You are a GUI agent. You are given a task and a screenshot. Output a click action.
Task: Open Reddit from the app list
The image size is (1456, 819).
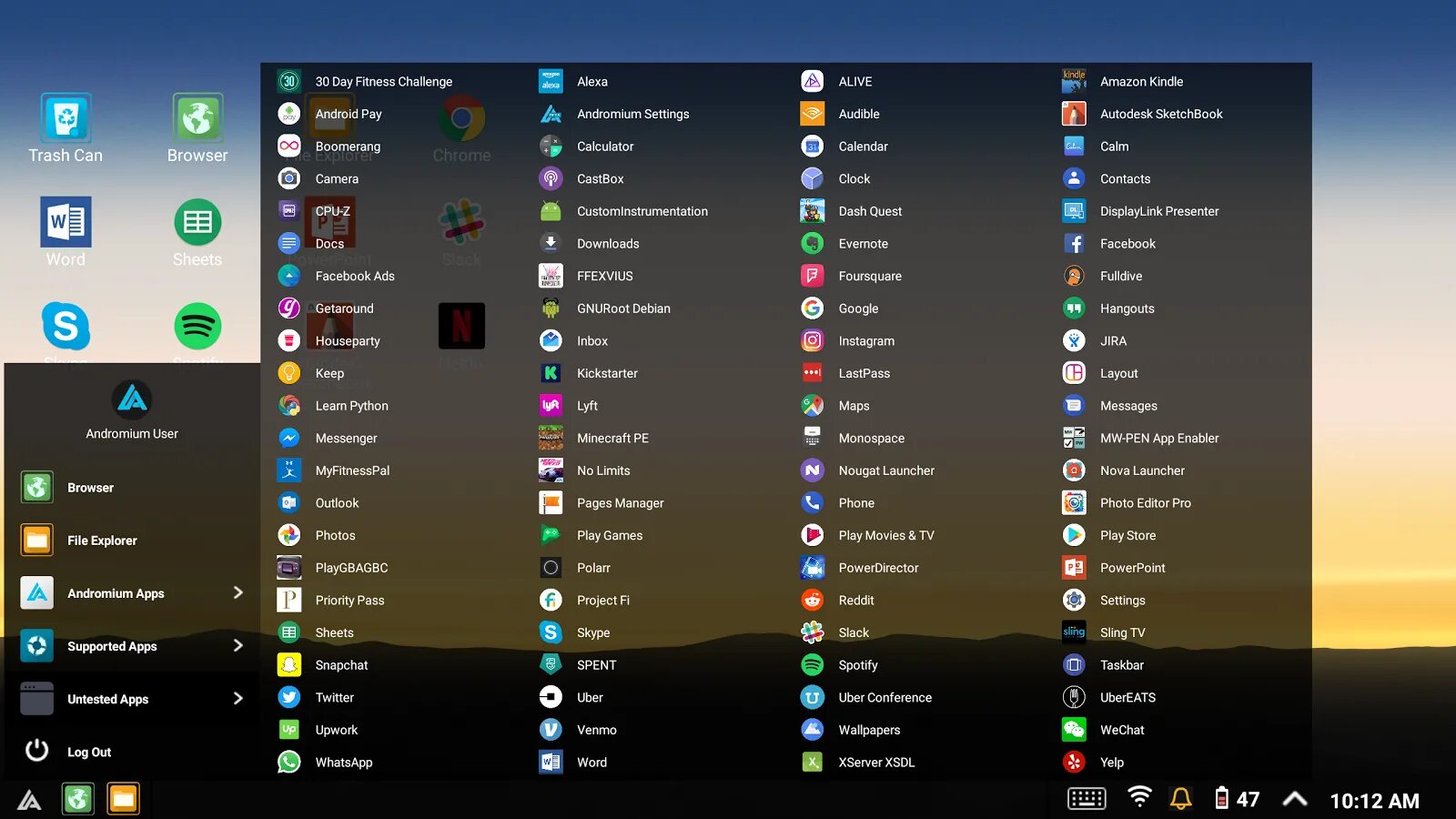(x=837, y=600)
